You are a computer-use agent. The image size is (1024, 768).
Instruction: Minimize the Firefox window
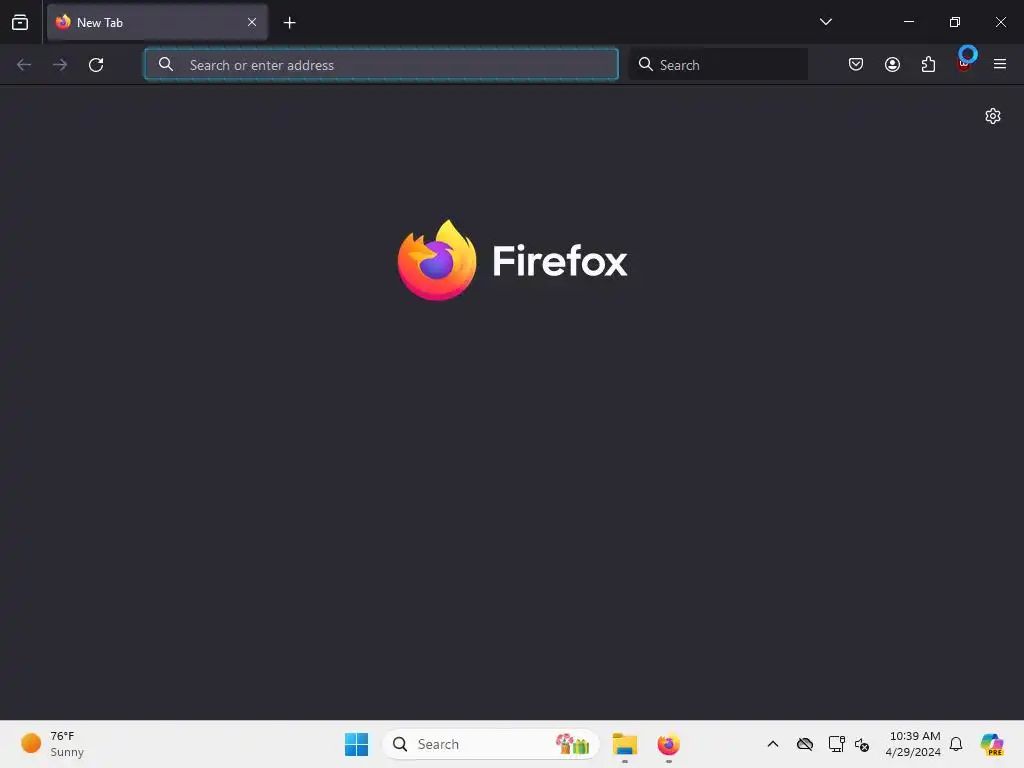pos(908,22)
